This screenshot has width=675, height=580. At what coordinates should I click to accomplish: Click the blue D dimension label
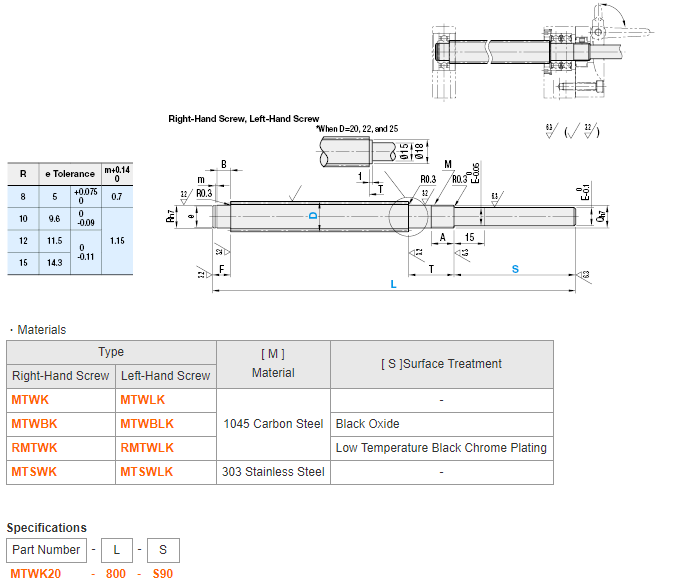click(x=313, y=216)
